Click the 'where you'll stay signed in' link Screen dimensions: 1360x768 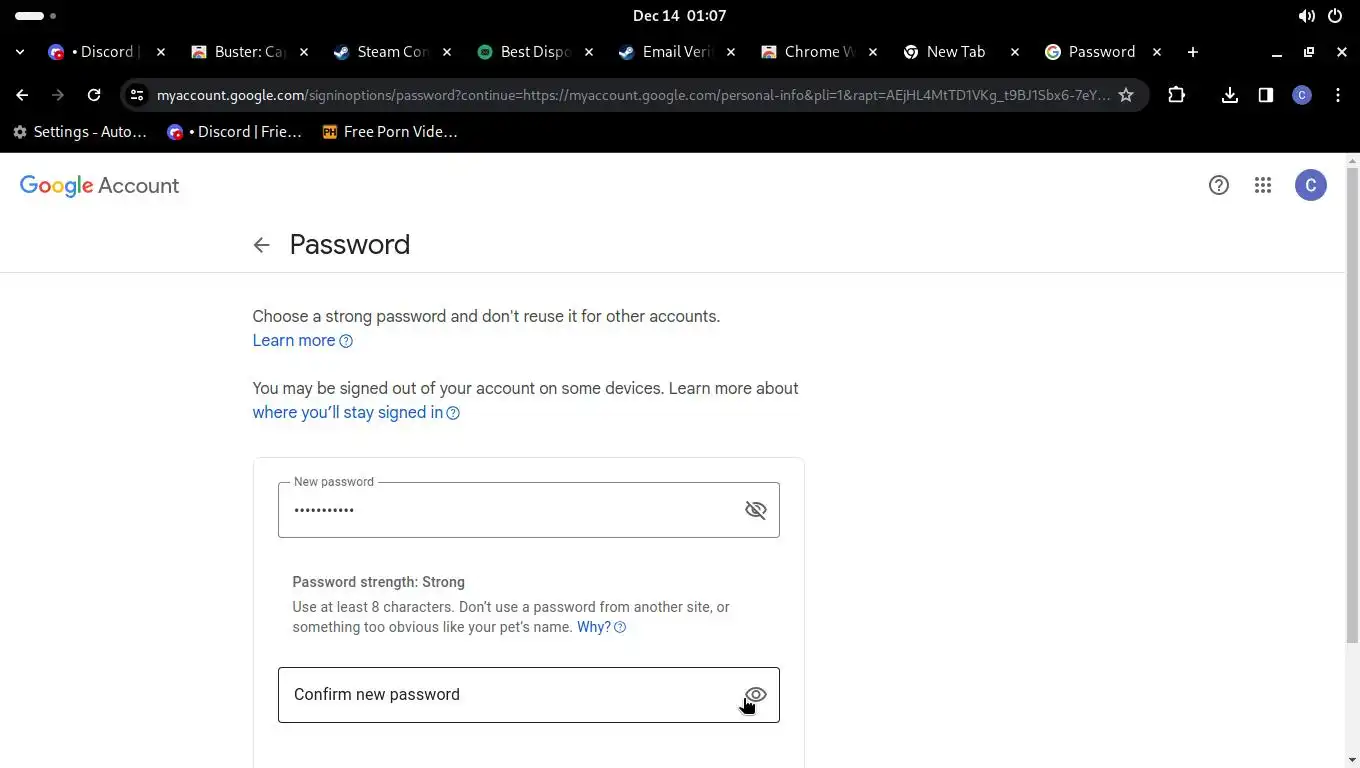tap(347, 413)
